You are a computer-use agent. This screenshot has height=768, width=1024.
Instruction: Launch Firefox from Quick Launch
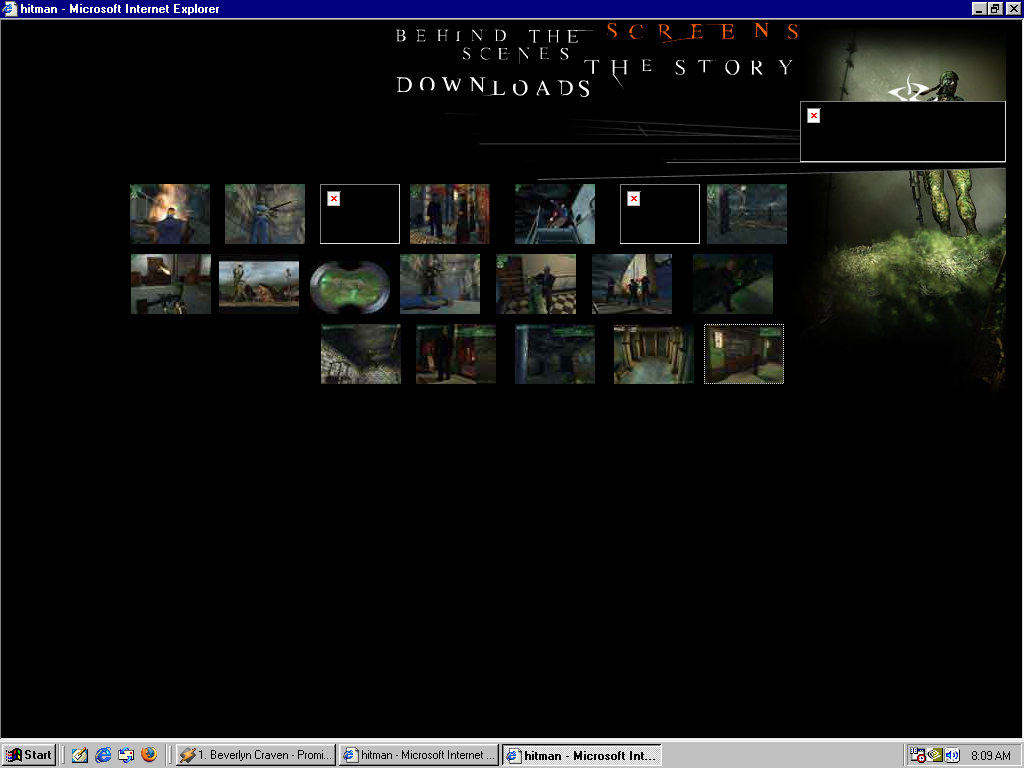tap(149, 755)
